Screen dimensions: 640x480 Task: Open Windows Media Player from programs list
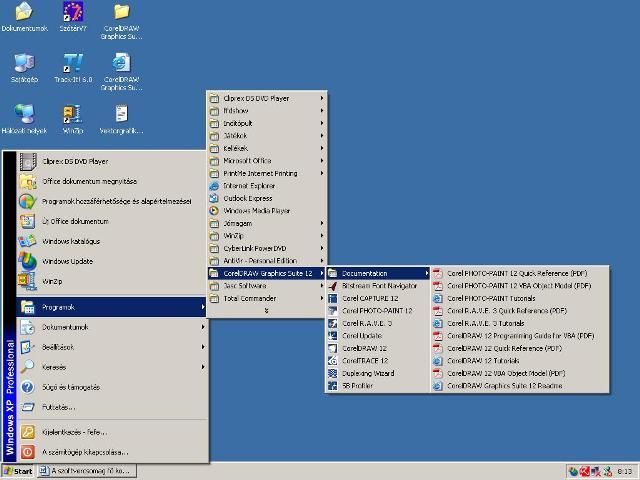click(x=256, y=211)
